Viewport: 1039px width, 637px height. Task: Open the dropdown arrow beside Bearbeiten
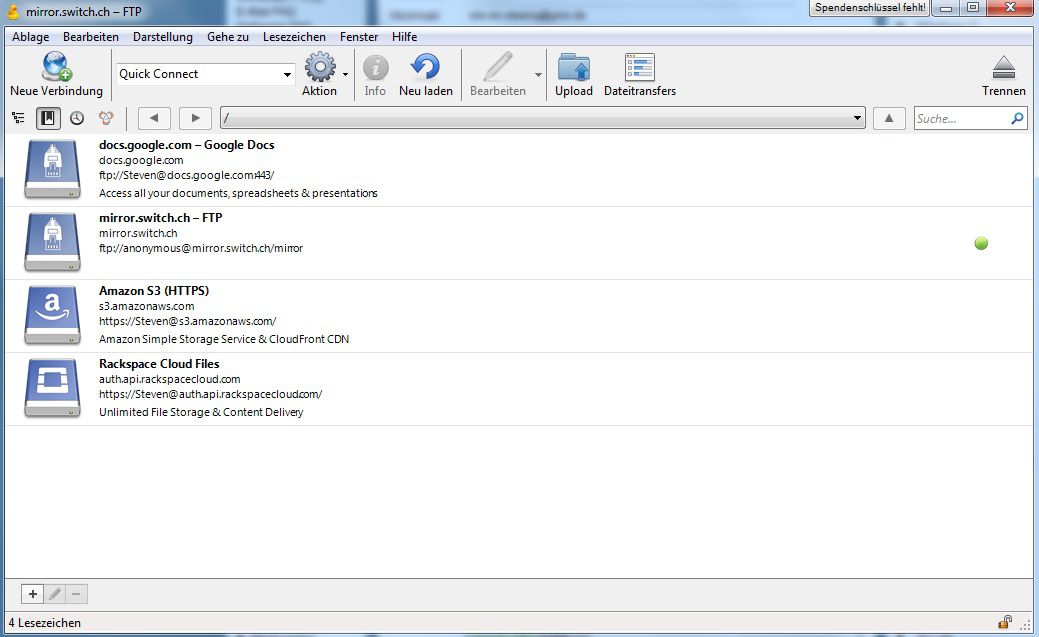538,75
